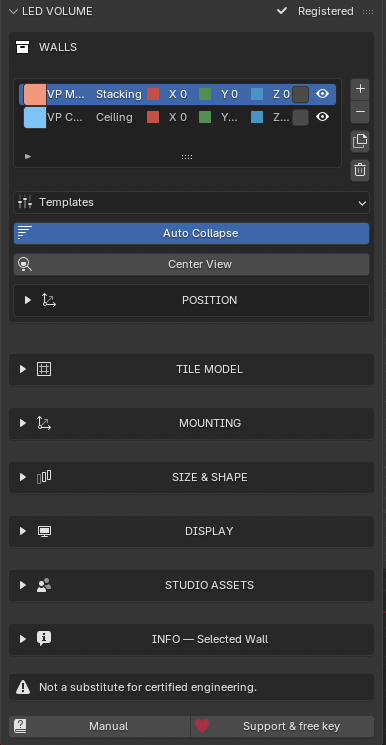Image resolution: width=386 pixels, height=745 pixels.
Task: Add a new wall with plus button
Action: point(360,89)
